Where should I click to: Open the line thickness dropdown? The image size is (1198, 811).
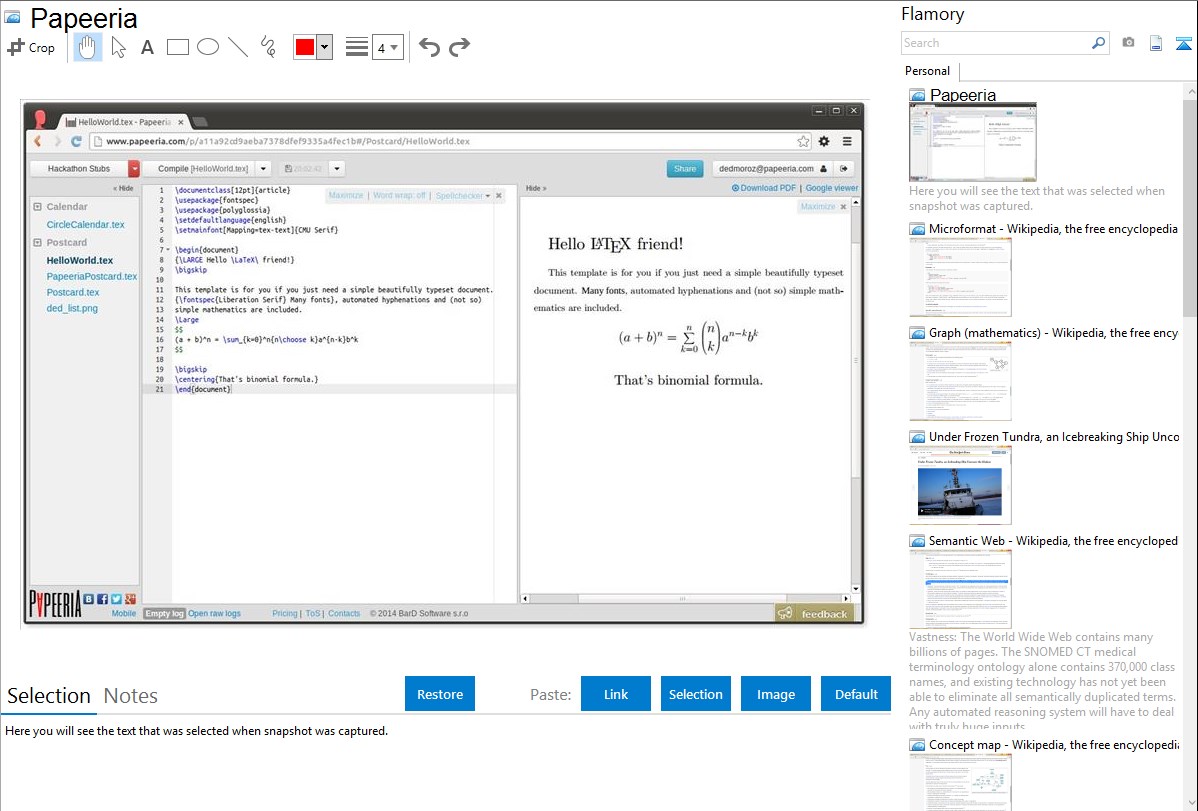click(x=387, y=47)
